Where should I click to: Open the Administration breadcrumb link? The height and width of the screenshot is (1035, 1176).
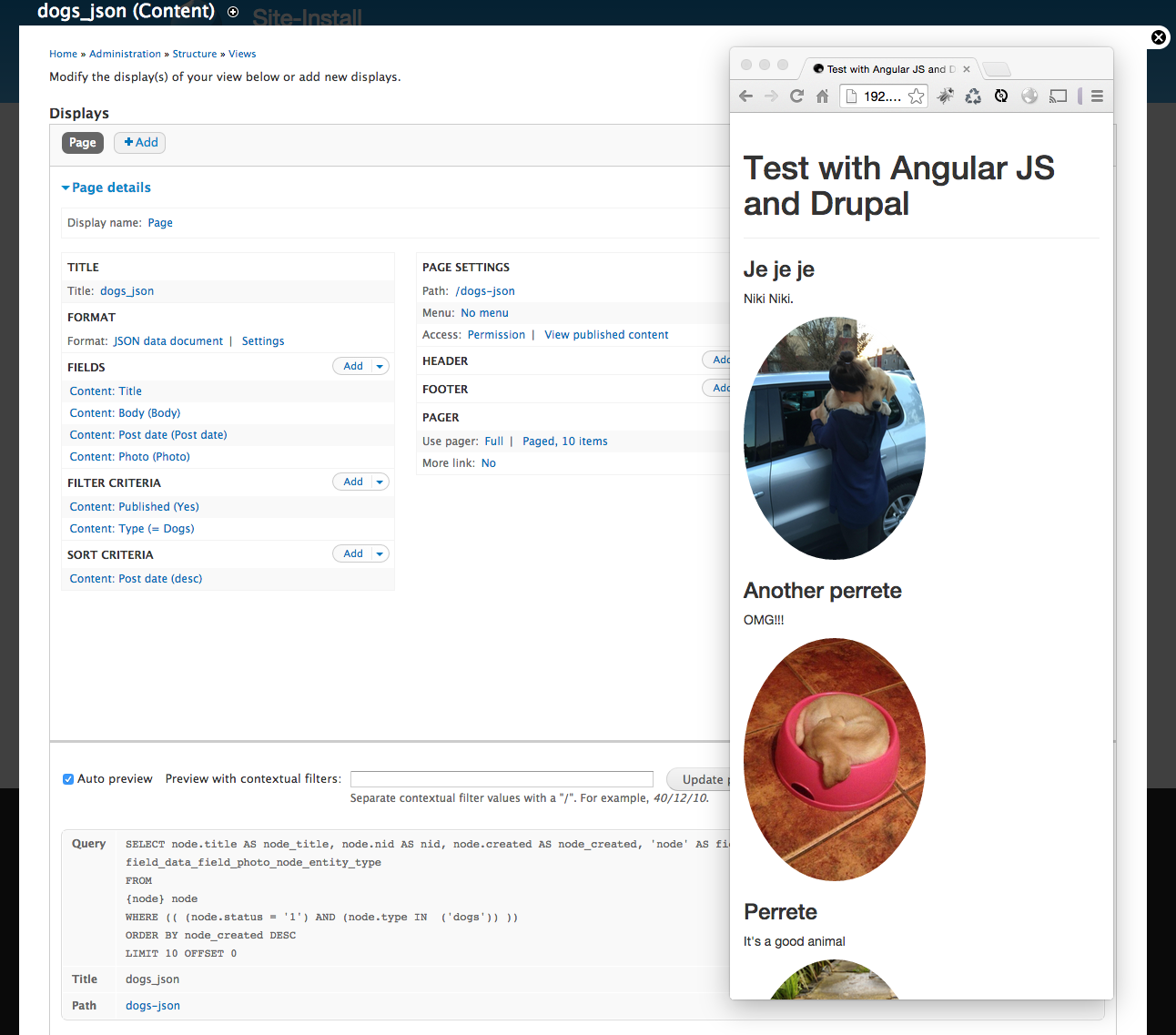tap(125, 54)
